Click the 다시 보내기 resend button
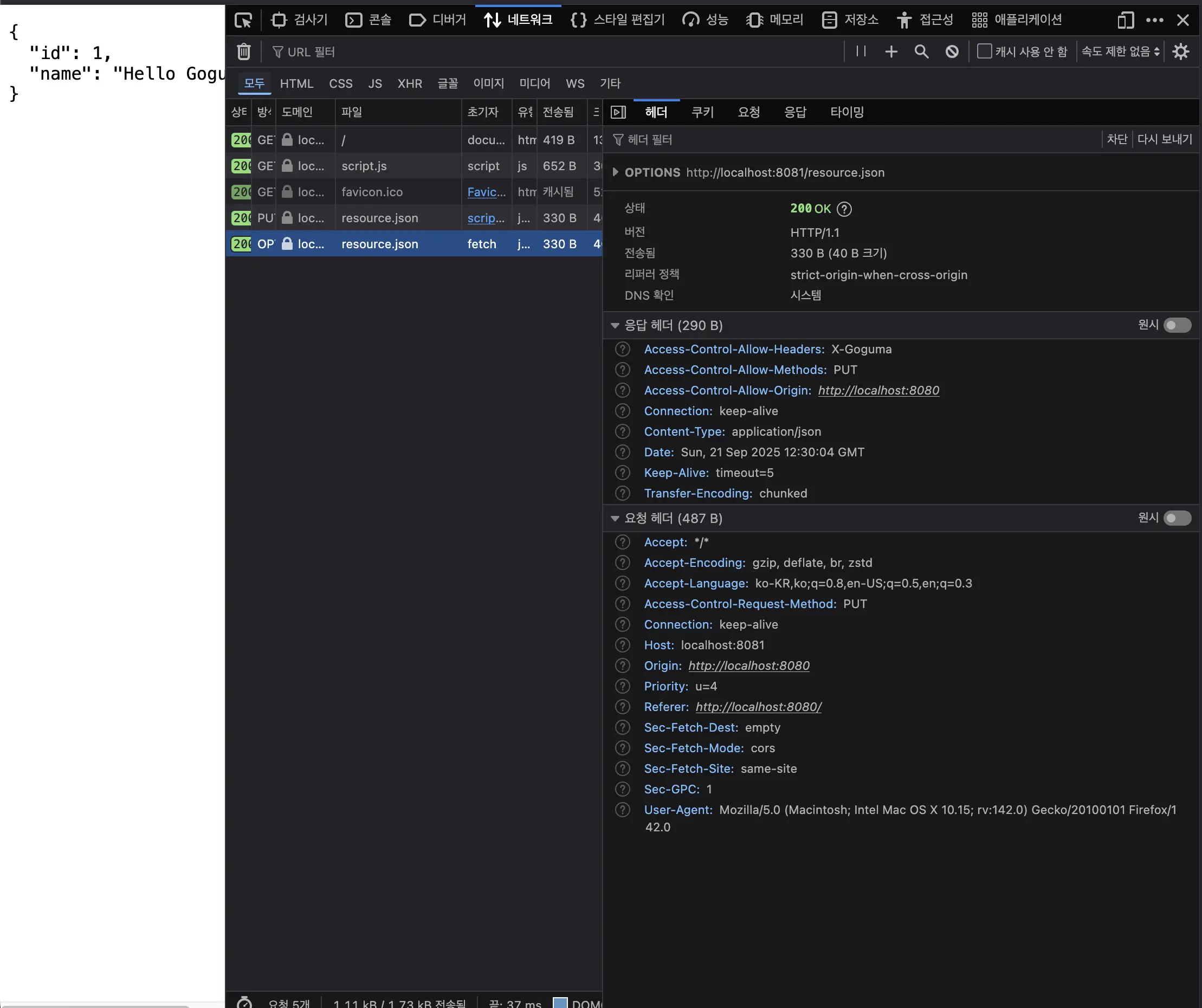Viewport: 1202px width, 1008px height. coord(1164,139)
